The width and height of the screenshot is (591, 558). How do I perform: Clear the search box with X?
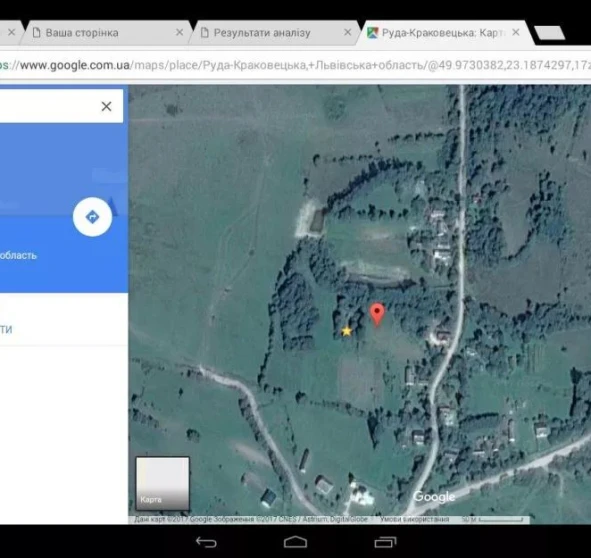click(107, 107)
